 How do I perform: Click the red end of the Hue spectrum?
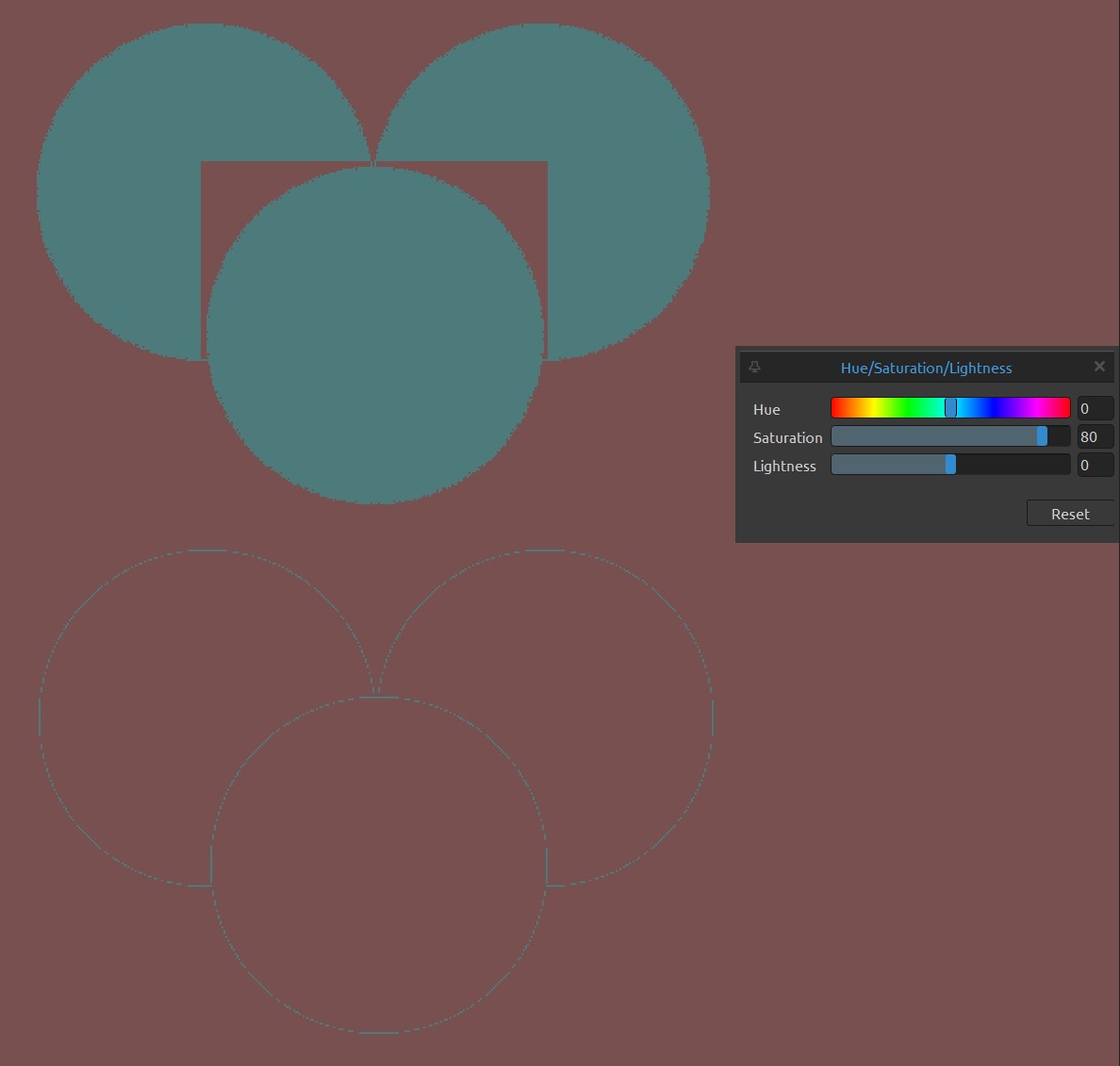[x=837, y=407]
